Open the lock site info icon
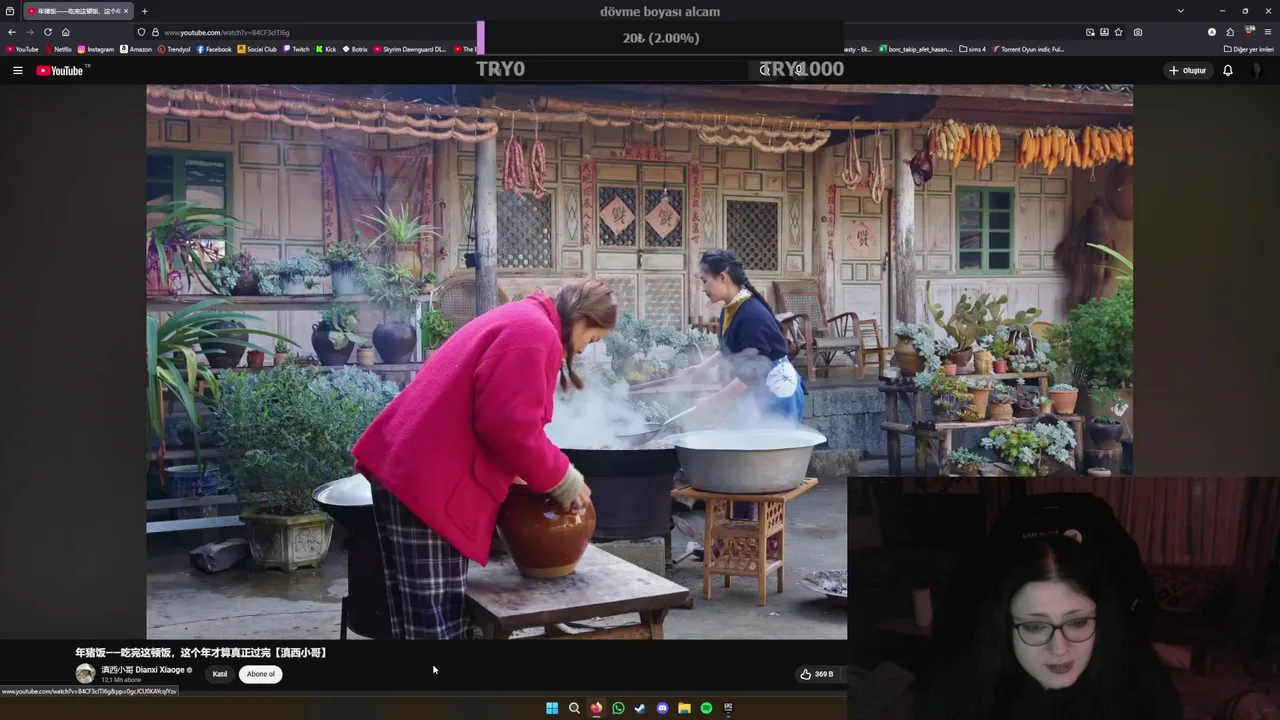1280x720 pixels. [155, 32]
